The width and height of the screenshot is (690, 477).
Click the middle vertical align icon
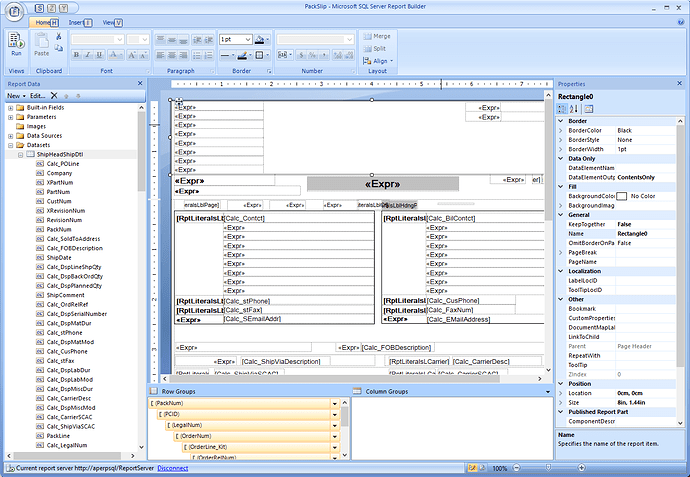172,40
